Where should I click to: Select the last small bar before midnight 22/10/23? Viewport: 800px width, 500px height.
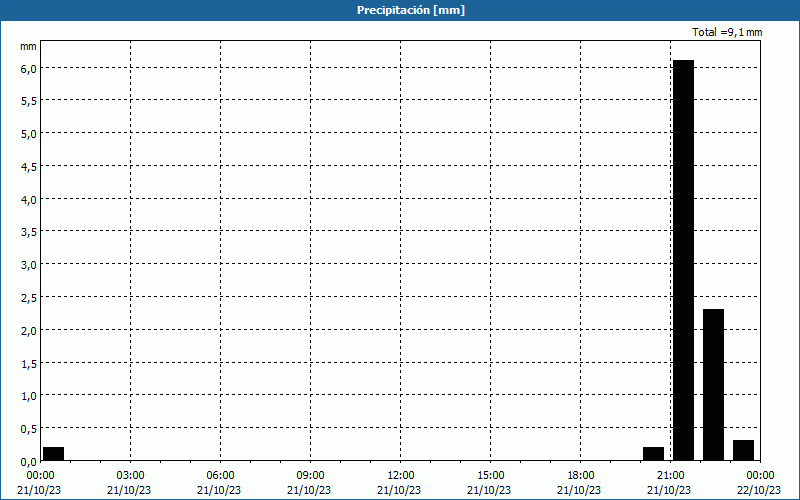743,451
